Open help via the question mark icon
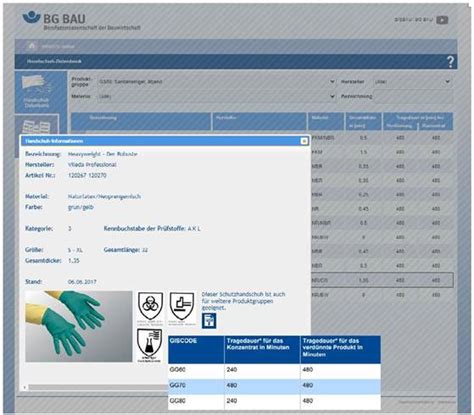The image size is (474, 415). click(450, 62)
